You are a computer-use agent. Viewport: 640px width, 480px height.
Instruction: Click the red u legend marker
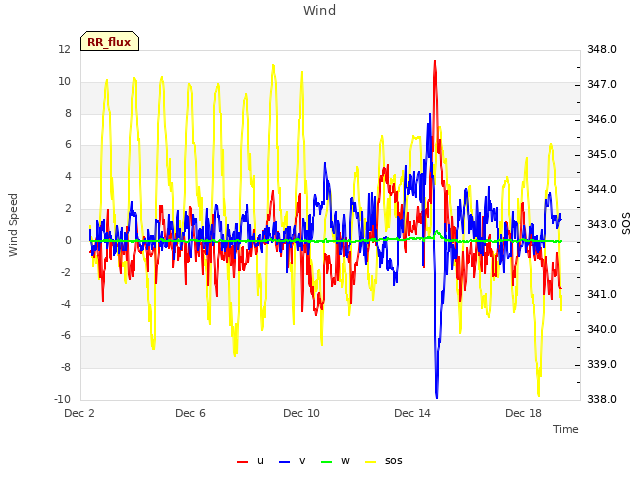pos(242,462)
